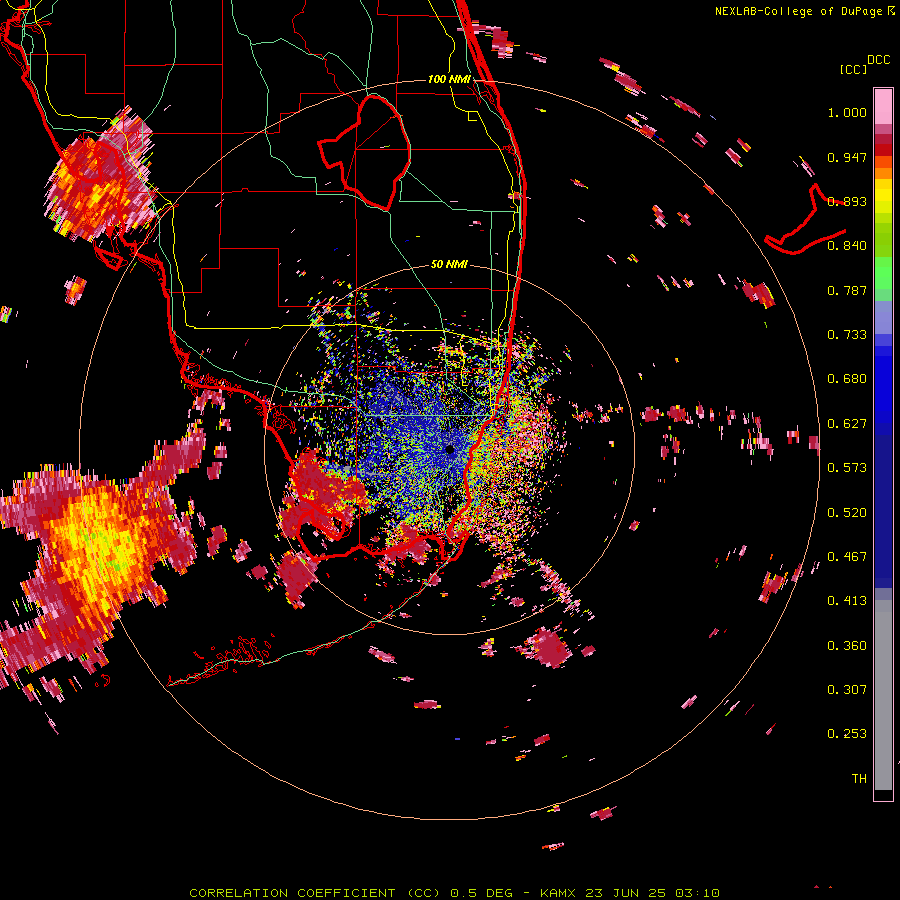Screen dimensions: 900x900
Task: Select the 0.840 scale value
Action: (847, 246)
